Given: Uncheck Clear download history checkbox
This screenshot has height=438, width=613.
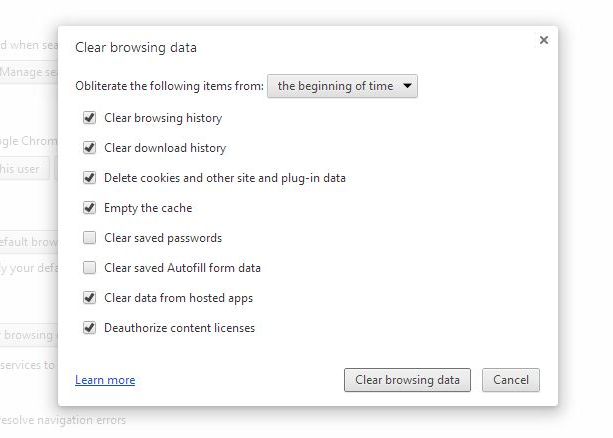Looking at the screenshot, I should click(x=90, y=148).
